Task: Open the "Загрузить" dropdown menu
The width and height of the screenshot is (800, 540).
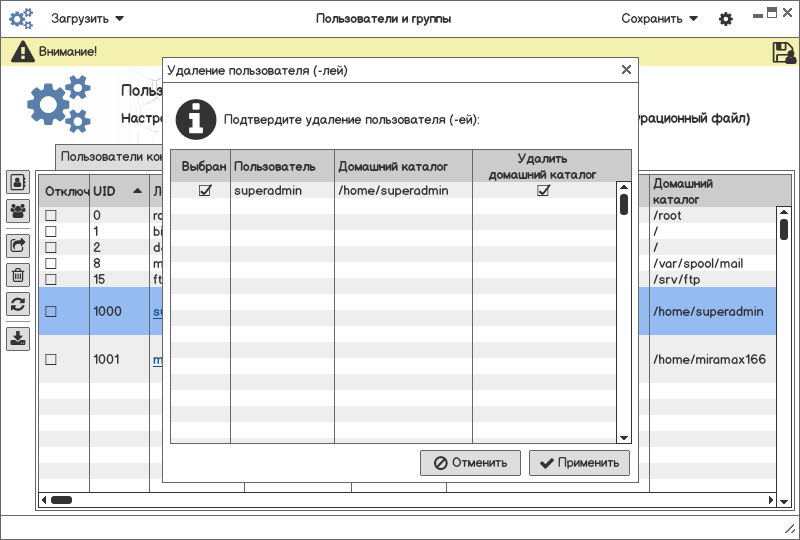Action: click(x=88, y=18)
